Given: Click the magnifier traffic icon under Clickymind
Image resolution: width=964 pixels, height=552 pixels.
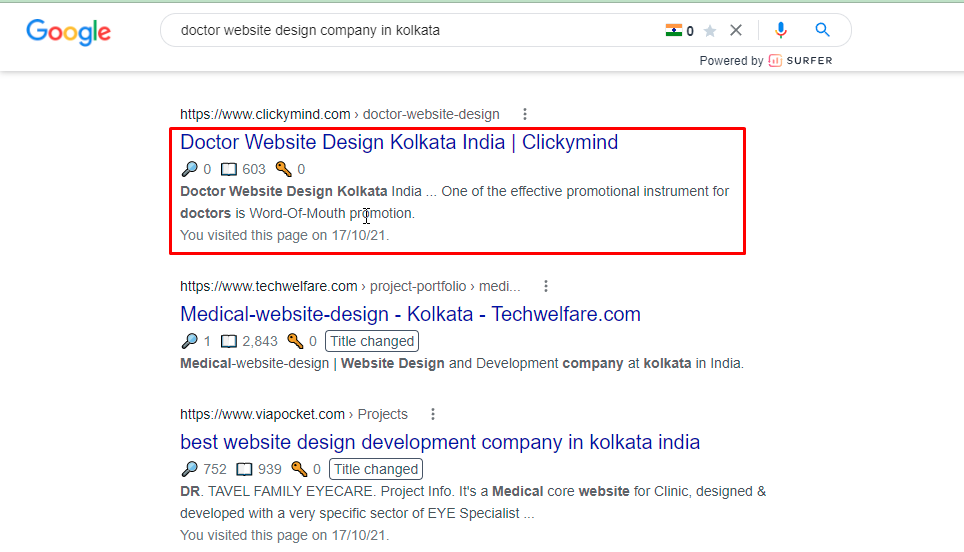Looking at the screenshot, I should click(x=189, y=169).
